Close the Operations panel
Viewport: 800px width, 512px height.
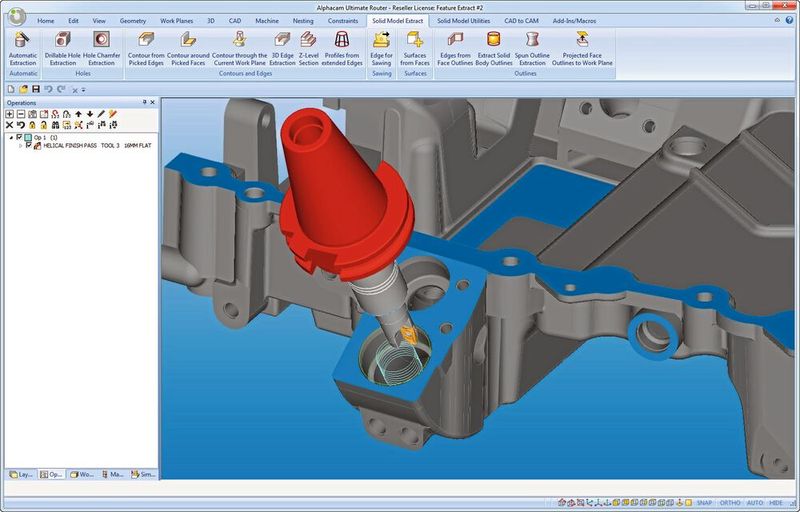[x=153, y=103]
